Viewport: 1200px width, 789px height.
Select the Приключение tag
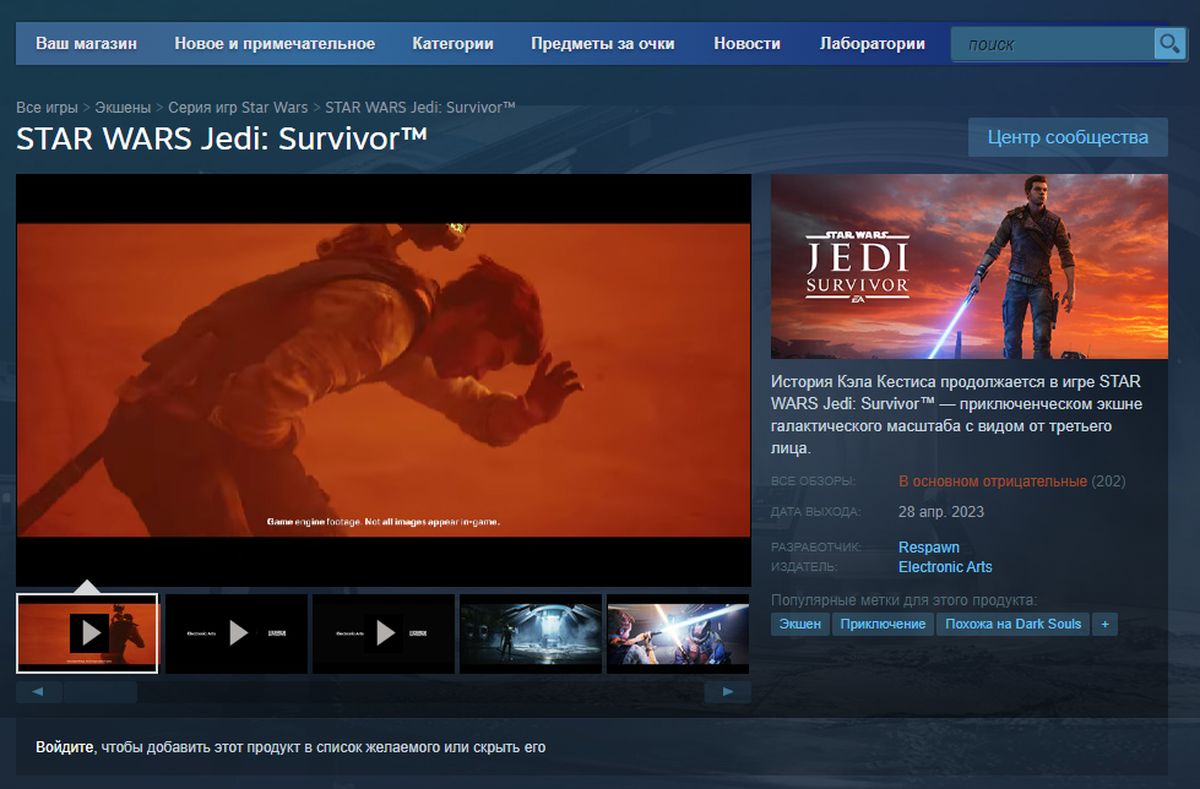[x=883, y=624]
